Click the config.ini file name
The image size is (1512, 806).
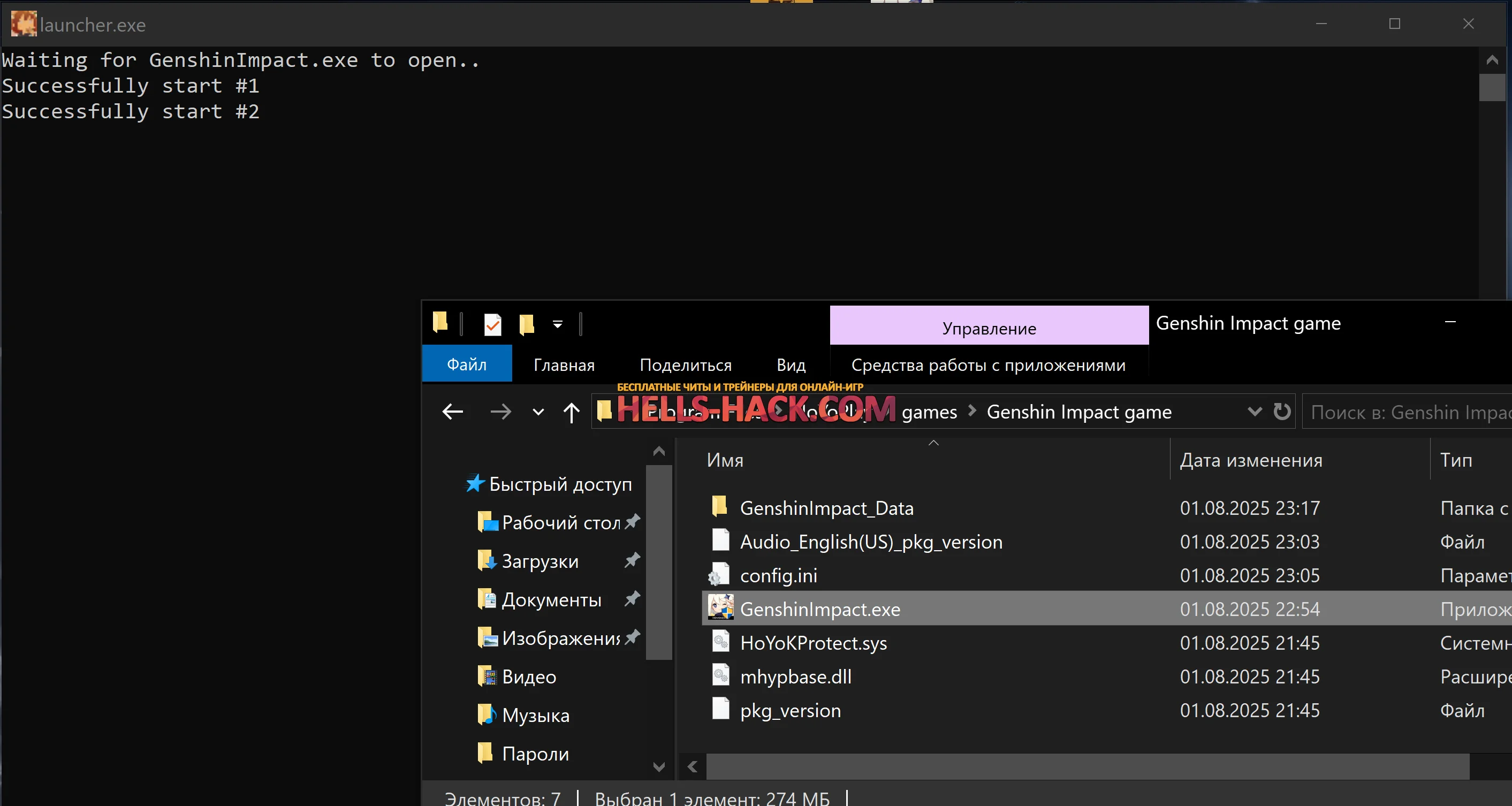point(778,575)
